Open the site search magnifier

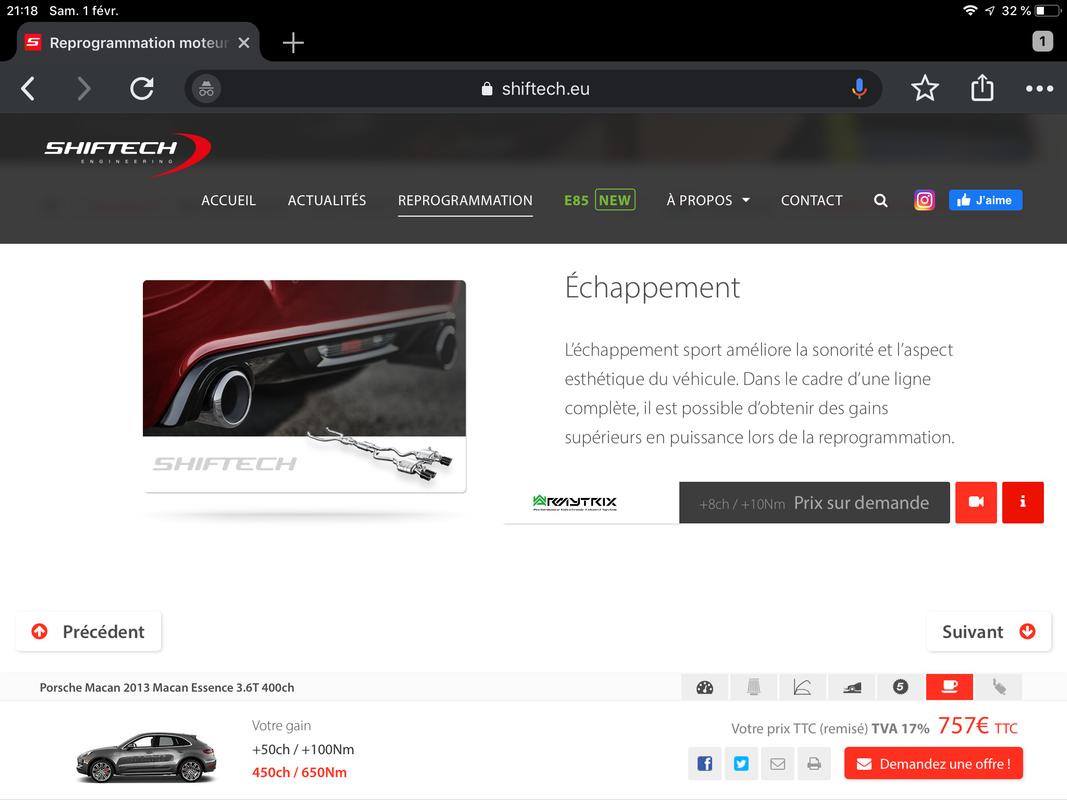click(881, 201)
